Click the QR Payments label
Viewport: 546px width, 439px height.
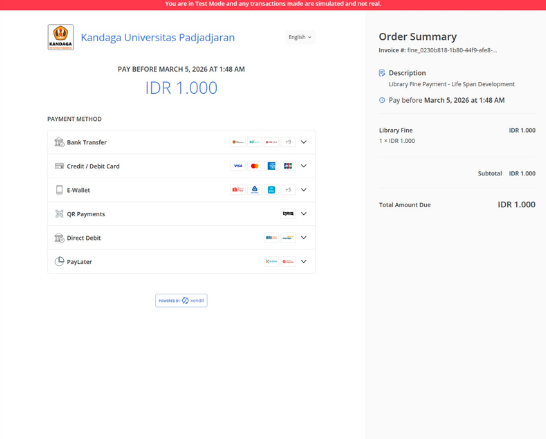pyautogui.click(x=86, y=214)
